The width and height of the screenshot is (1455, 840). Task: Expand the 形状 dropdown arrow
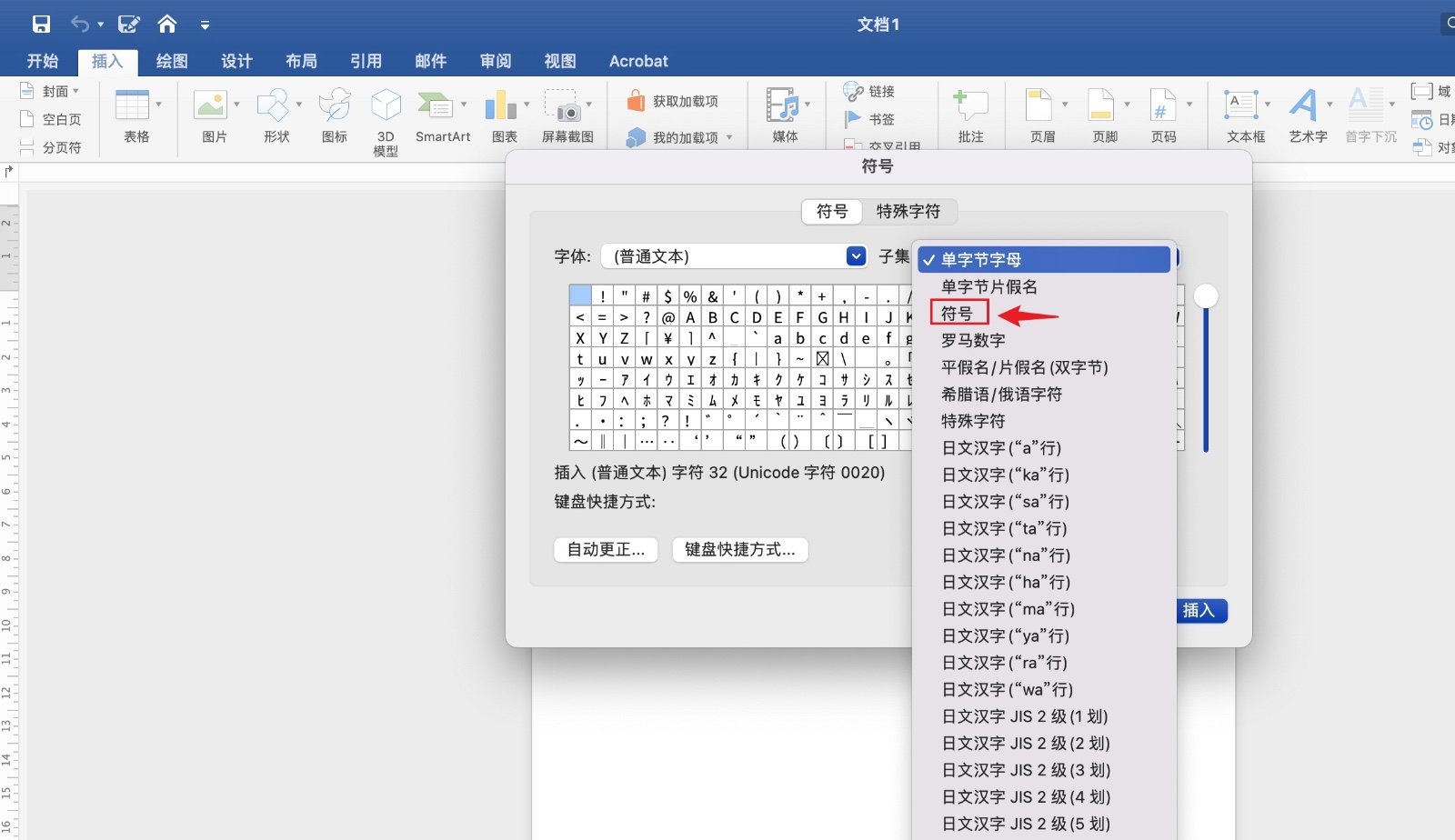click(x=298, y=105)
